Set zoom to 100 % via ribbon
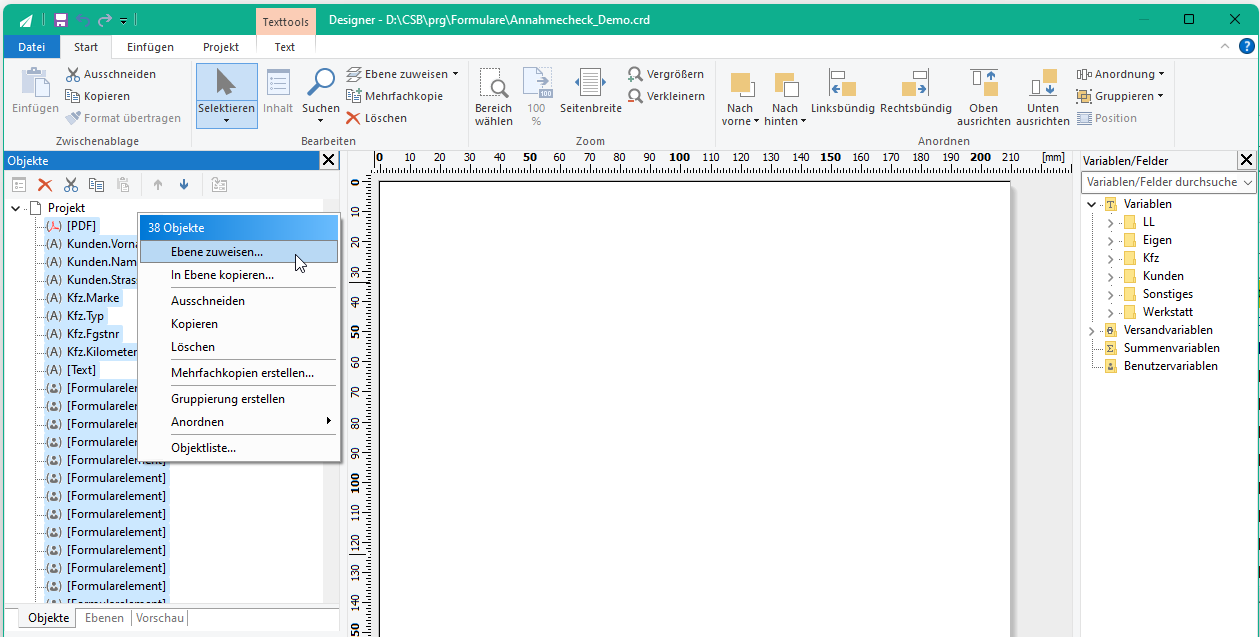1260x637 pixels. 536,97
